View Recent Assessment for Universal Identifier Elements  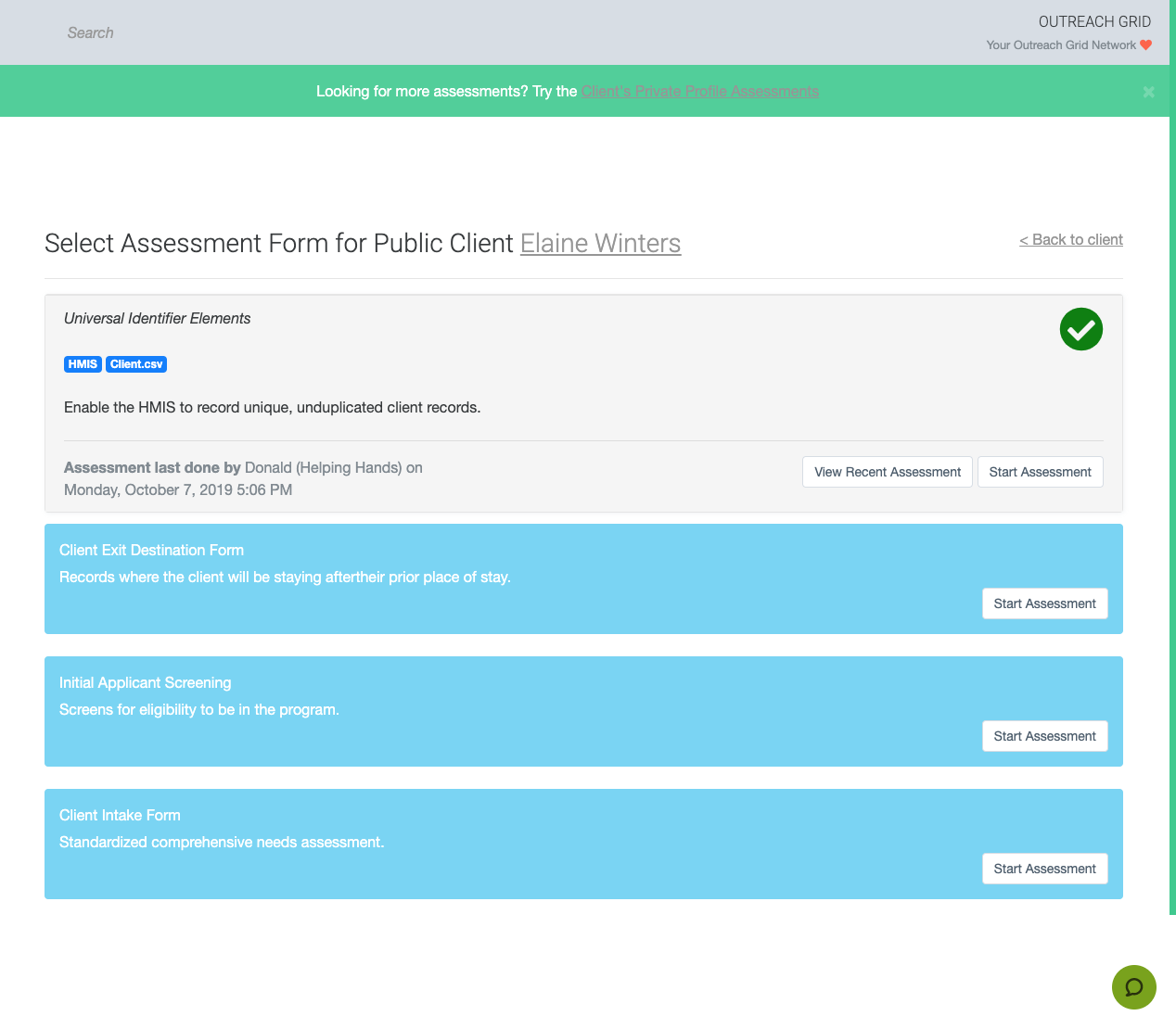tap(887, 472)
